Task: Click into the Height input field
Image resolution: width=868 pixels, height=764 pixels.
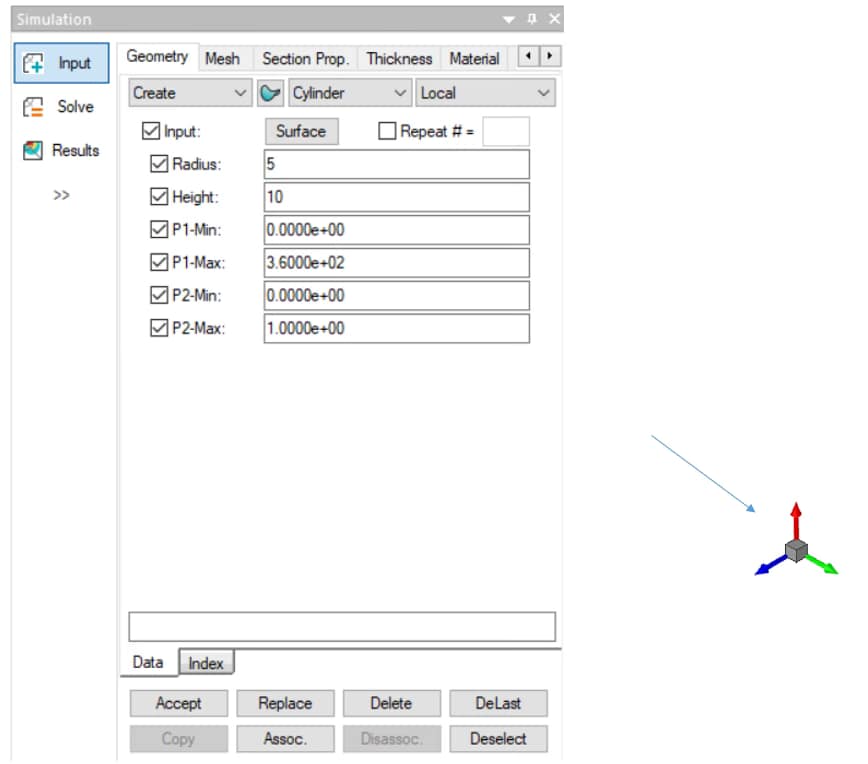Action: tap(396, 197)
